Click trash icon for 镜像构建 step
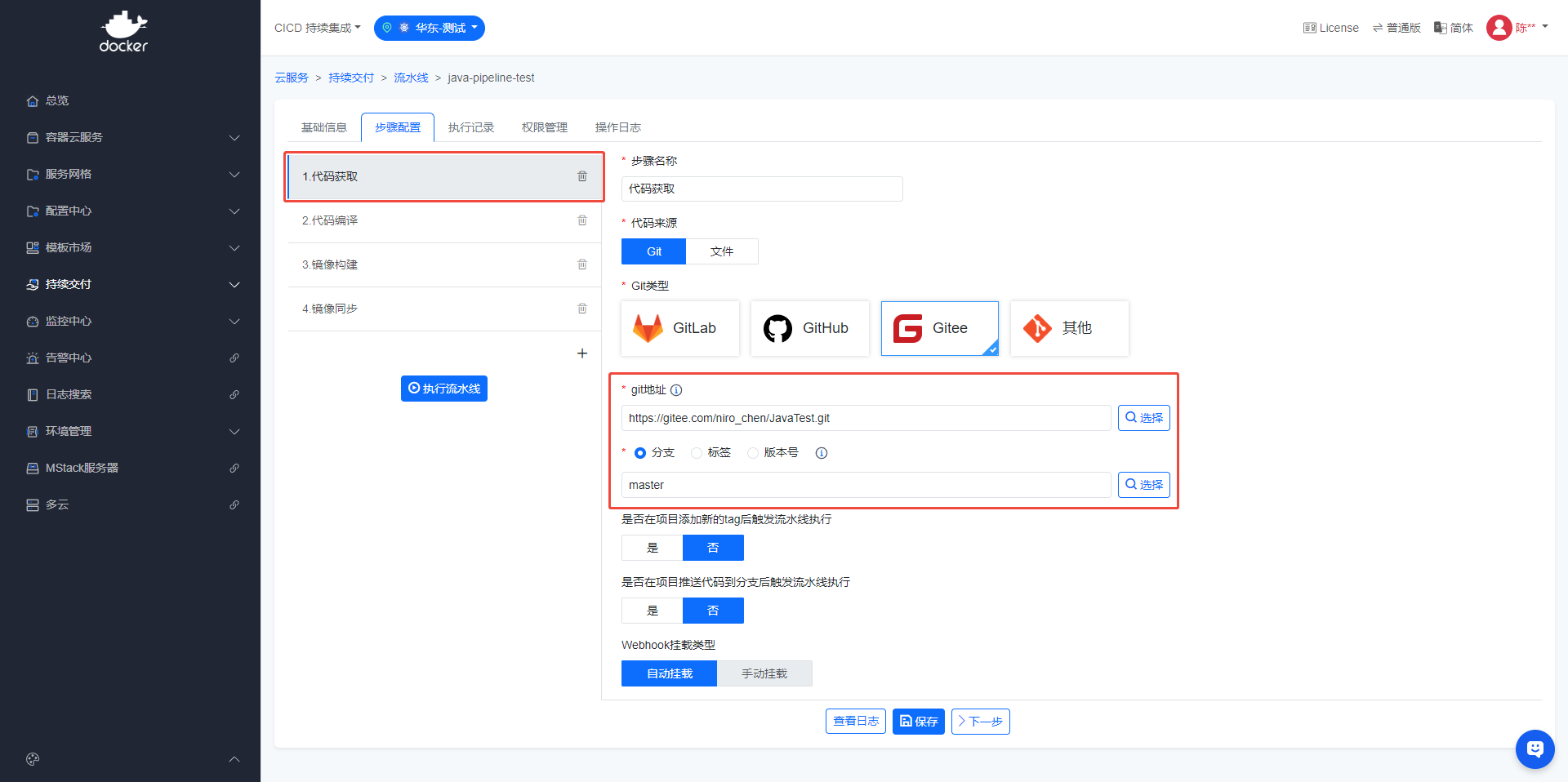1568x782 pixels. [x=582, y=264]
